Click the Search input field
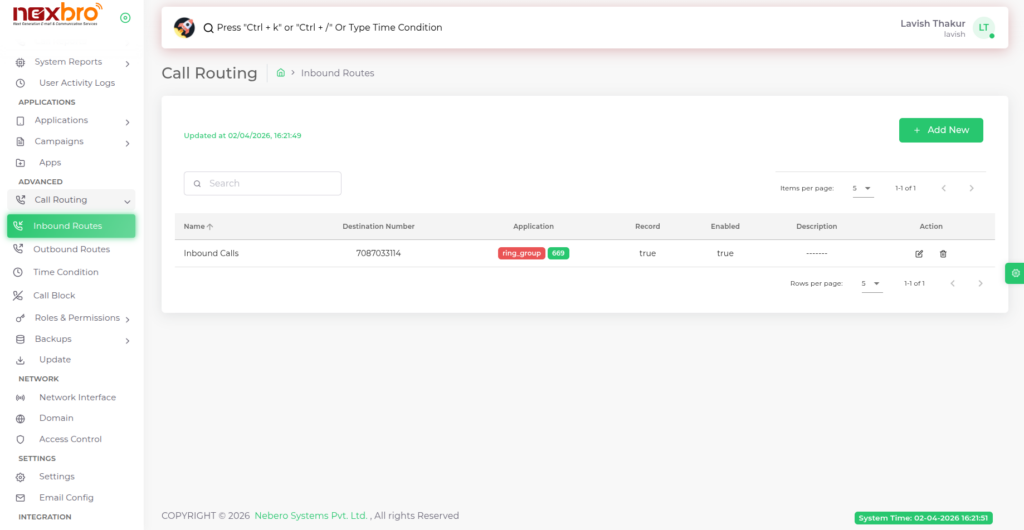The image size is (1024, 530). pyautogui.click(x=263, y=184)
